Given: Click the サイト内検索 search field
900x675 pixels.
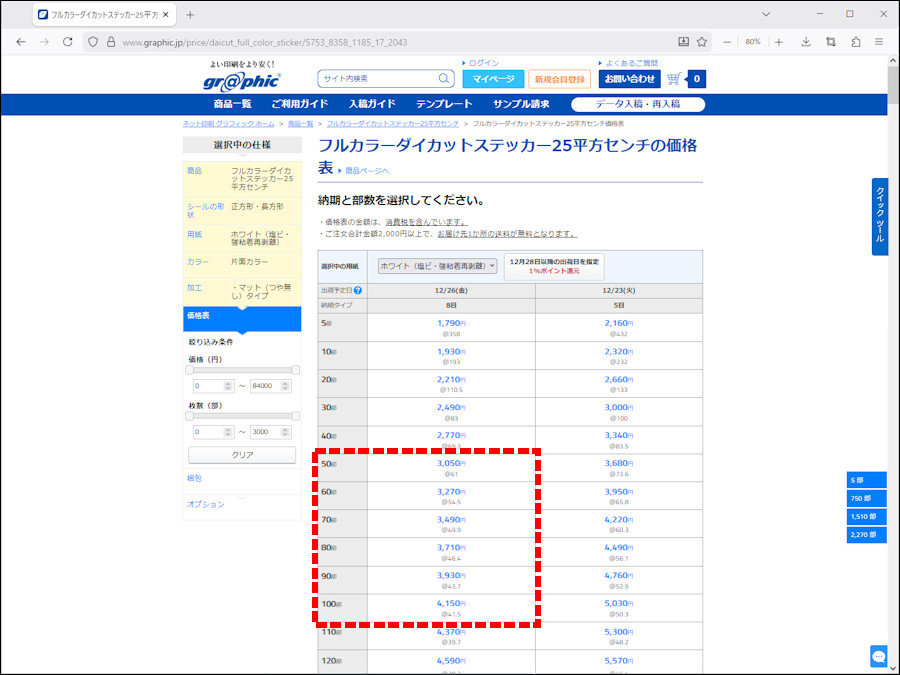Looking at the screenshot, I should (379, 79).
